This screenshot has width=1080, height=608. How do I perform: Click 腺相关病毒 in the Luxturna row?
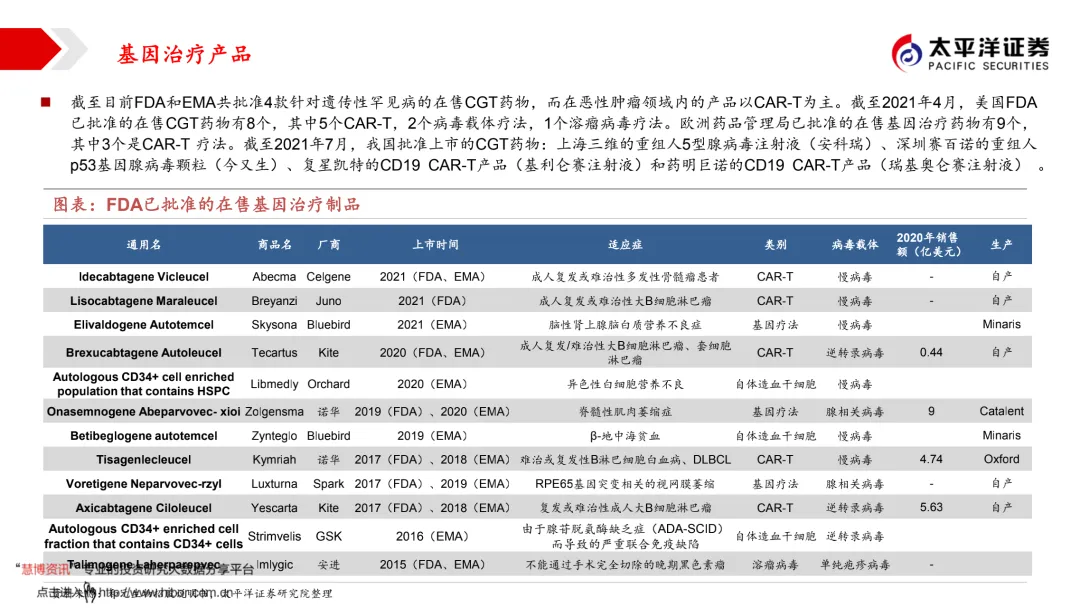point(855,484)
